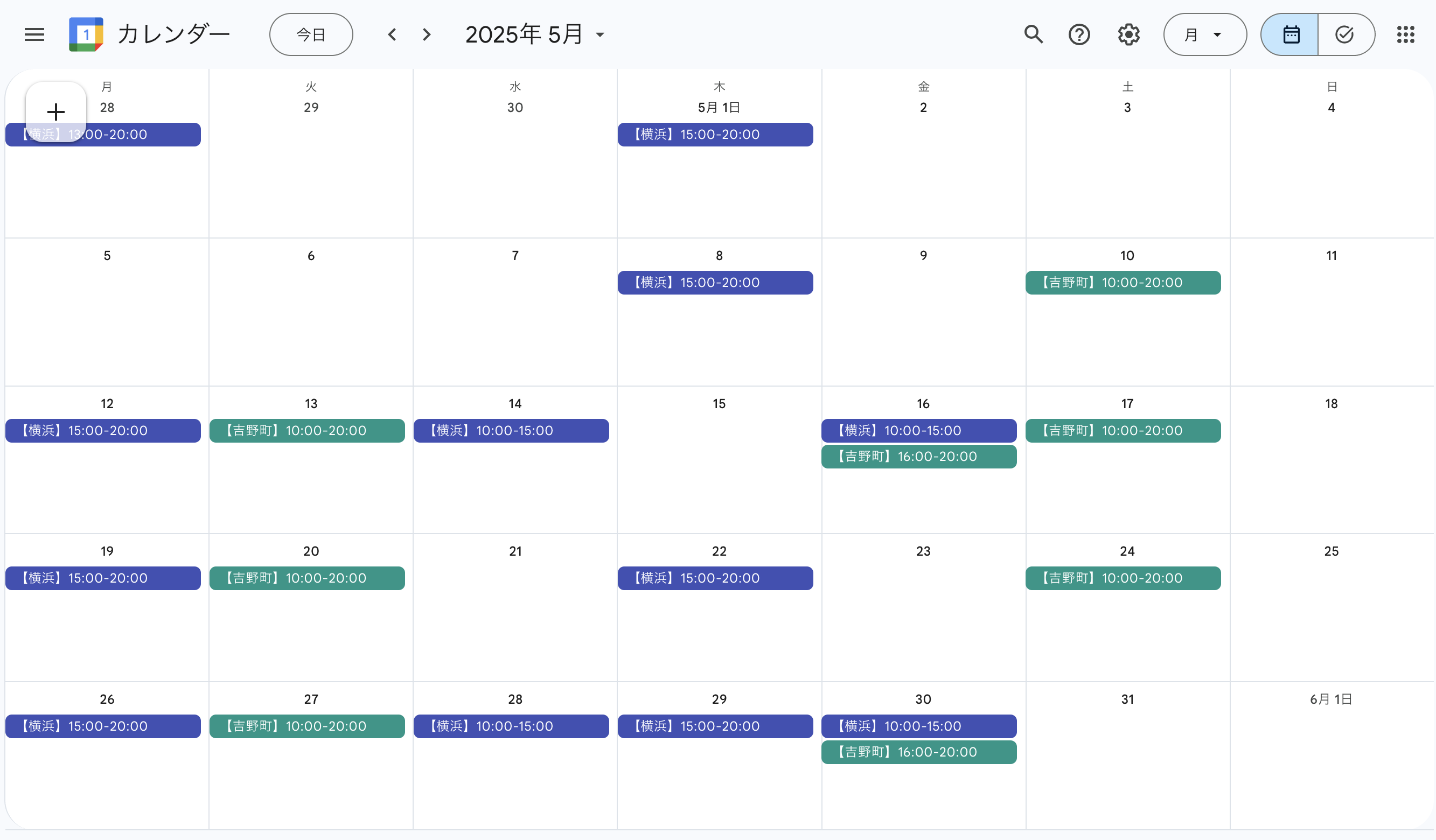Select date 29 in April's row
This screenshot has height=840, width=1436.
[x=311, y=108]
